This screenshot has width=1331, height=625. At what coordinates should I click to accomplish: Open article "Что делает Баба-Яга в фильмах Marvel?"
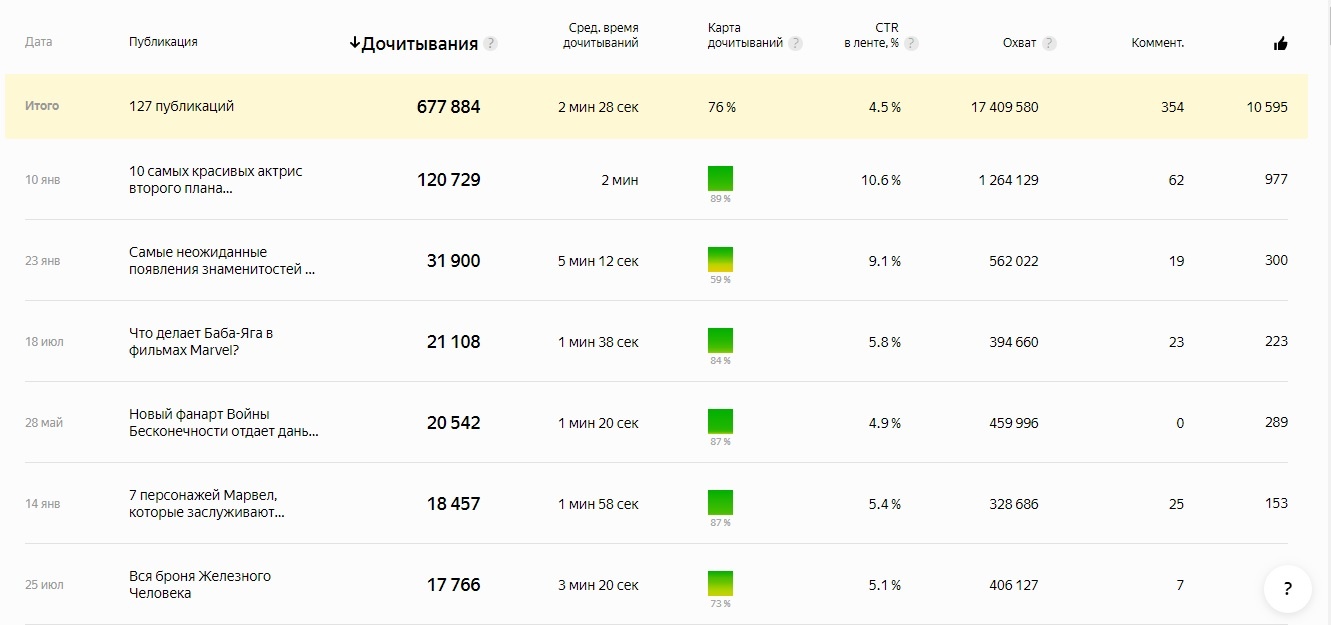(201, 342)
